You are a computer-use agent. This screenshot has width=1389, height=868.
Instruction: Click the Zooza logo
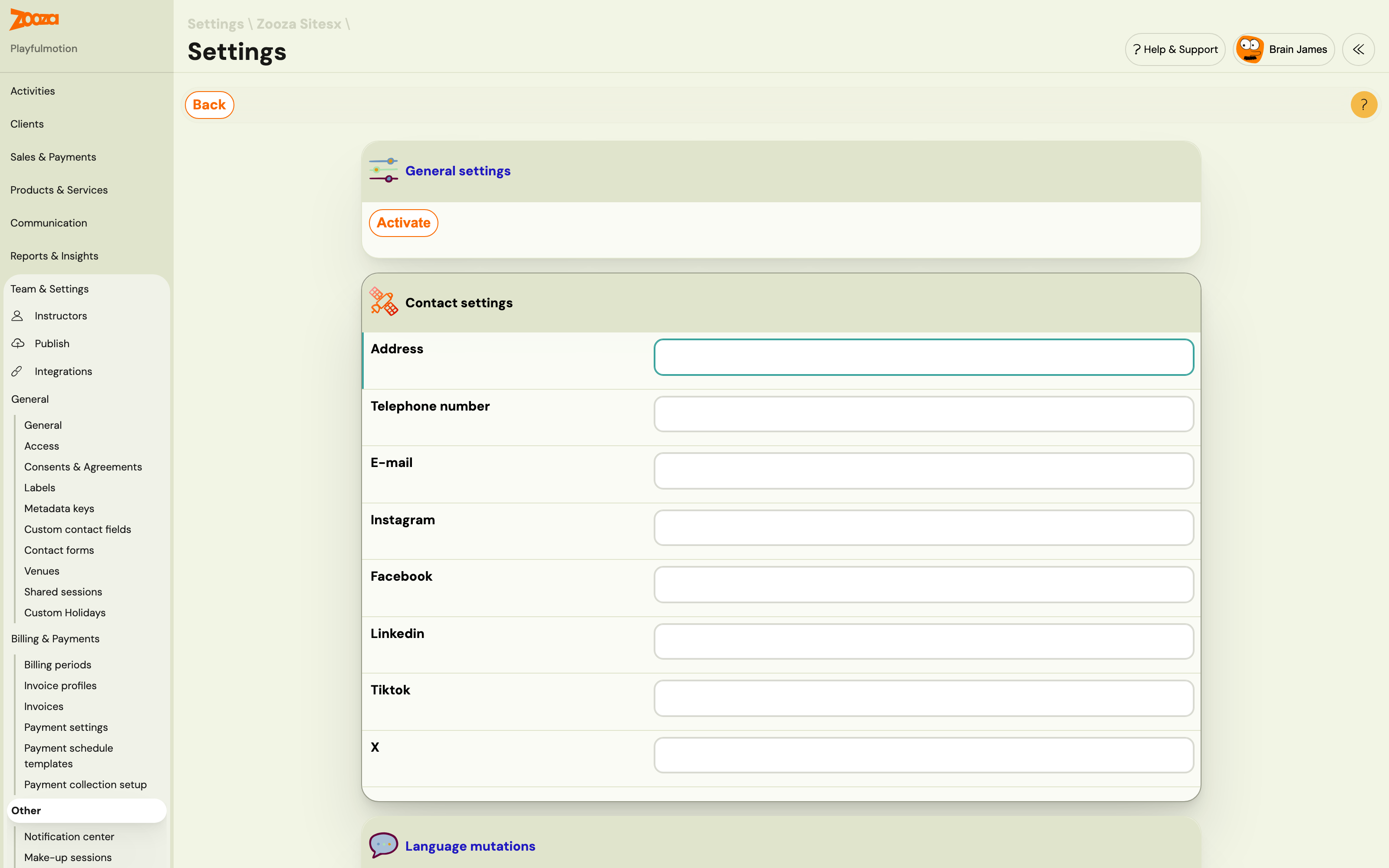(34, 20)
